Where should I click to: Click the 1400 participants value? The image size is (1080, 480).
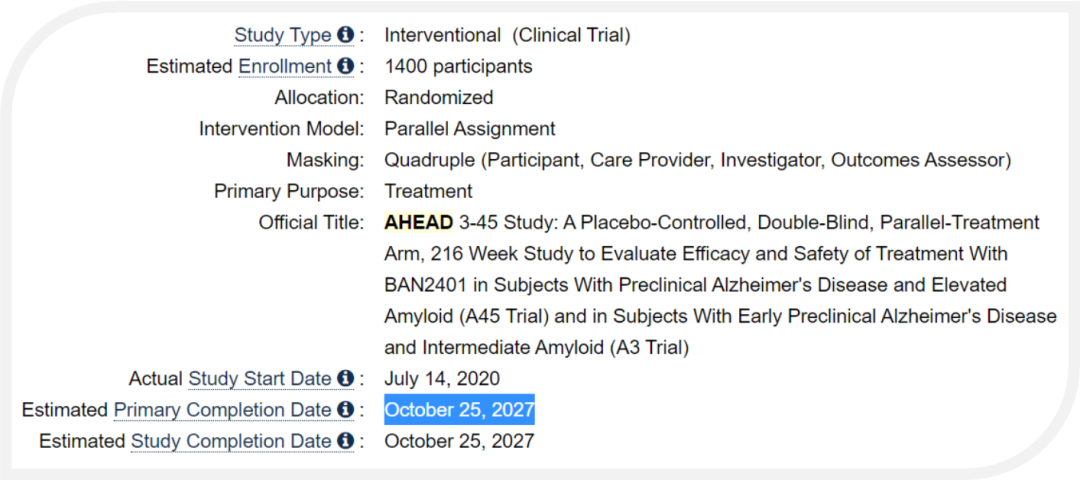coord(459,67)
